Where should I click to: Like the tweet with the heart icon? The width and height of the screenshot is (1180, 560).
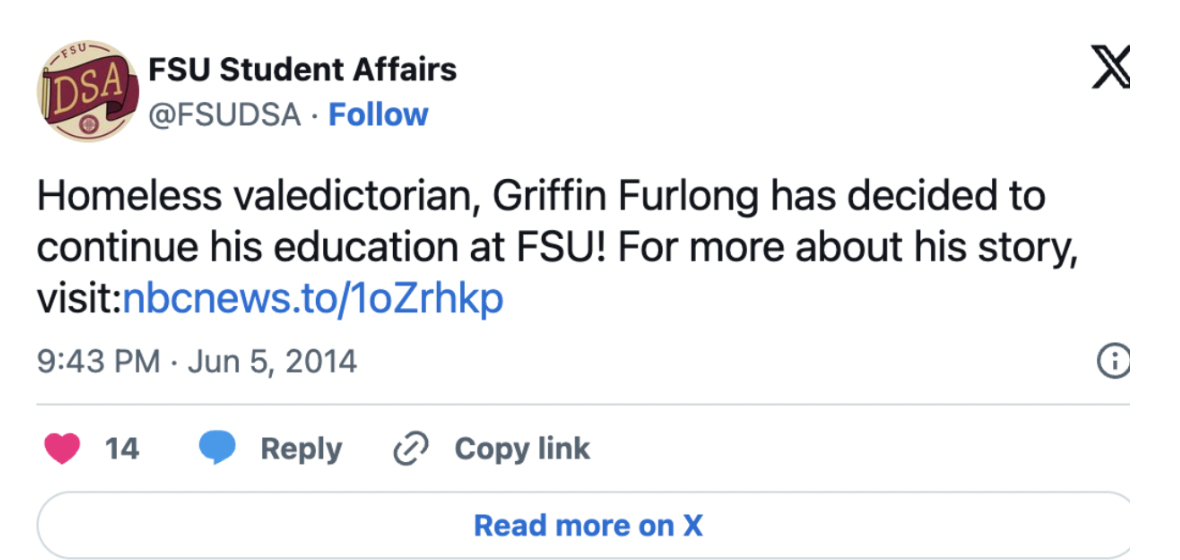pyautogui.click(x=62, y=449)
